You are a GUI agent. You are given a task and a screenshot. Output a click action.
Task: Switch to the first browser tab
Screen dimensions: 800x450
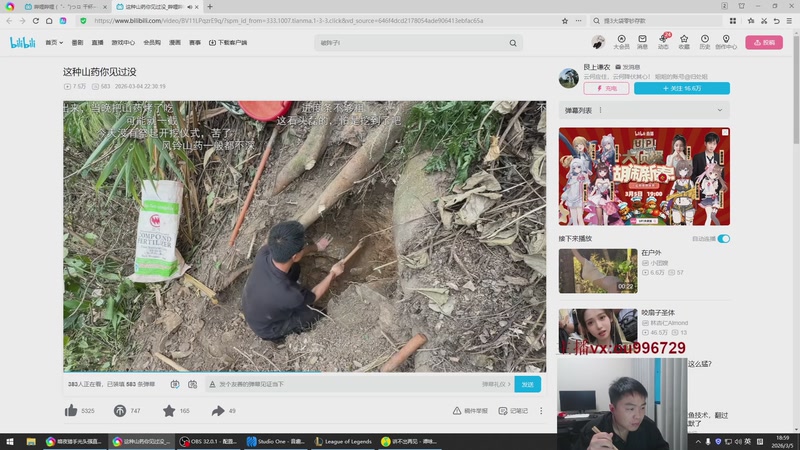[x=63, y=7]
